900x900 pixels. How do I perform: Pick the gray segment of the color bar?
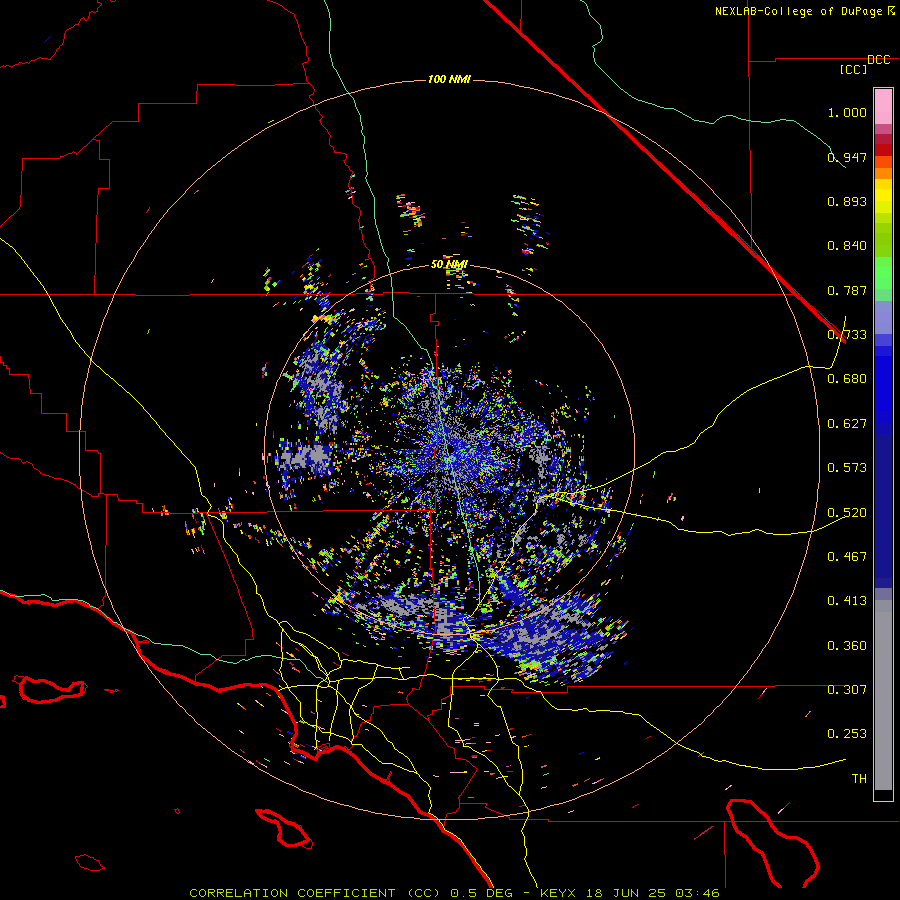[x=883, y=695]
